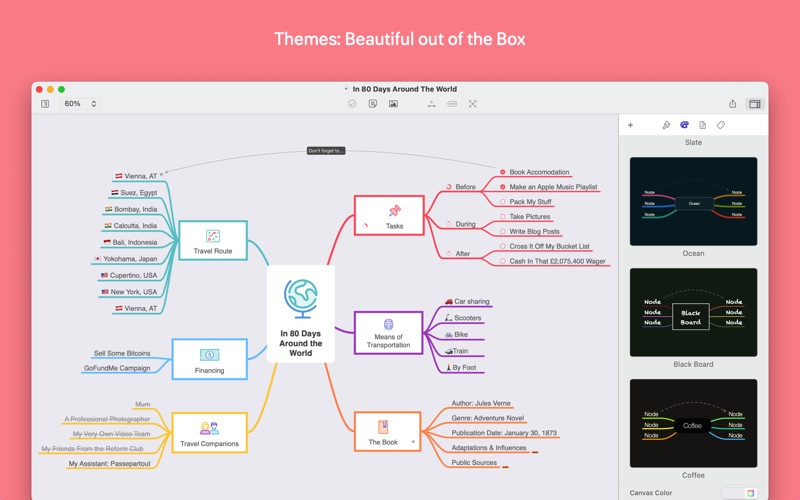This screenshot has width=800, height=500.
Task: Select the "Yokohama, Japan" node
Action: (126, 259)
